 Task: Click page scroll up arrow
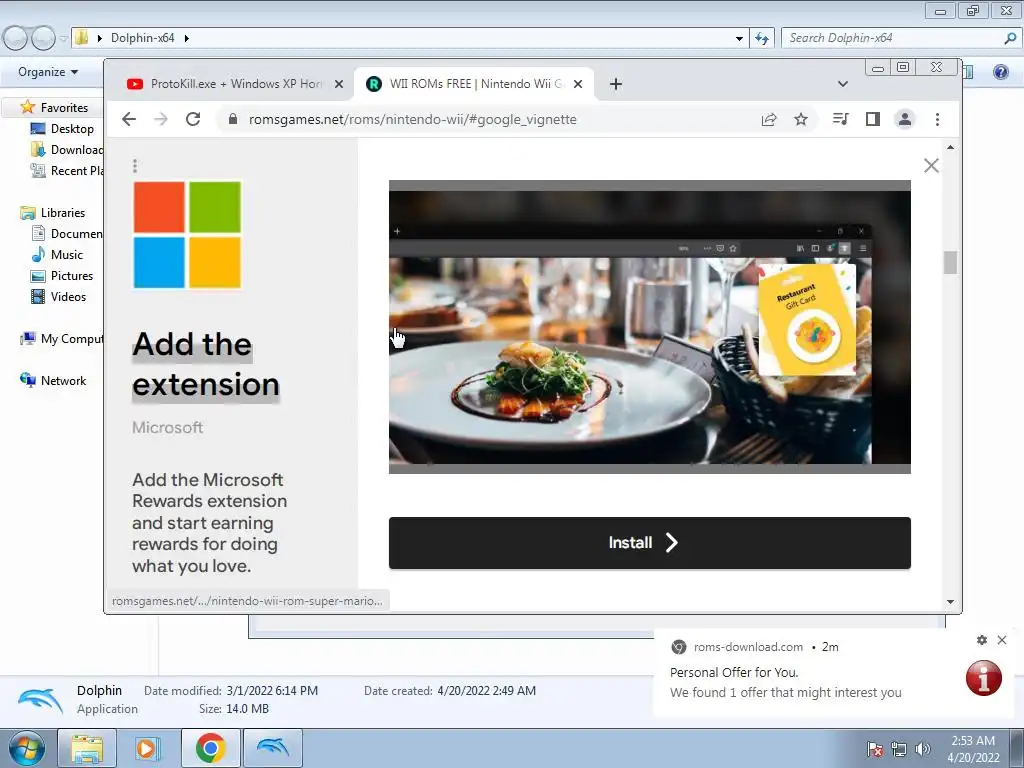pyautogui.click(x=950, y=148)
